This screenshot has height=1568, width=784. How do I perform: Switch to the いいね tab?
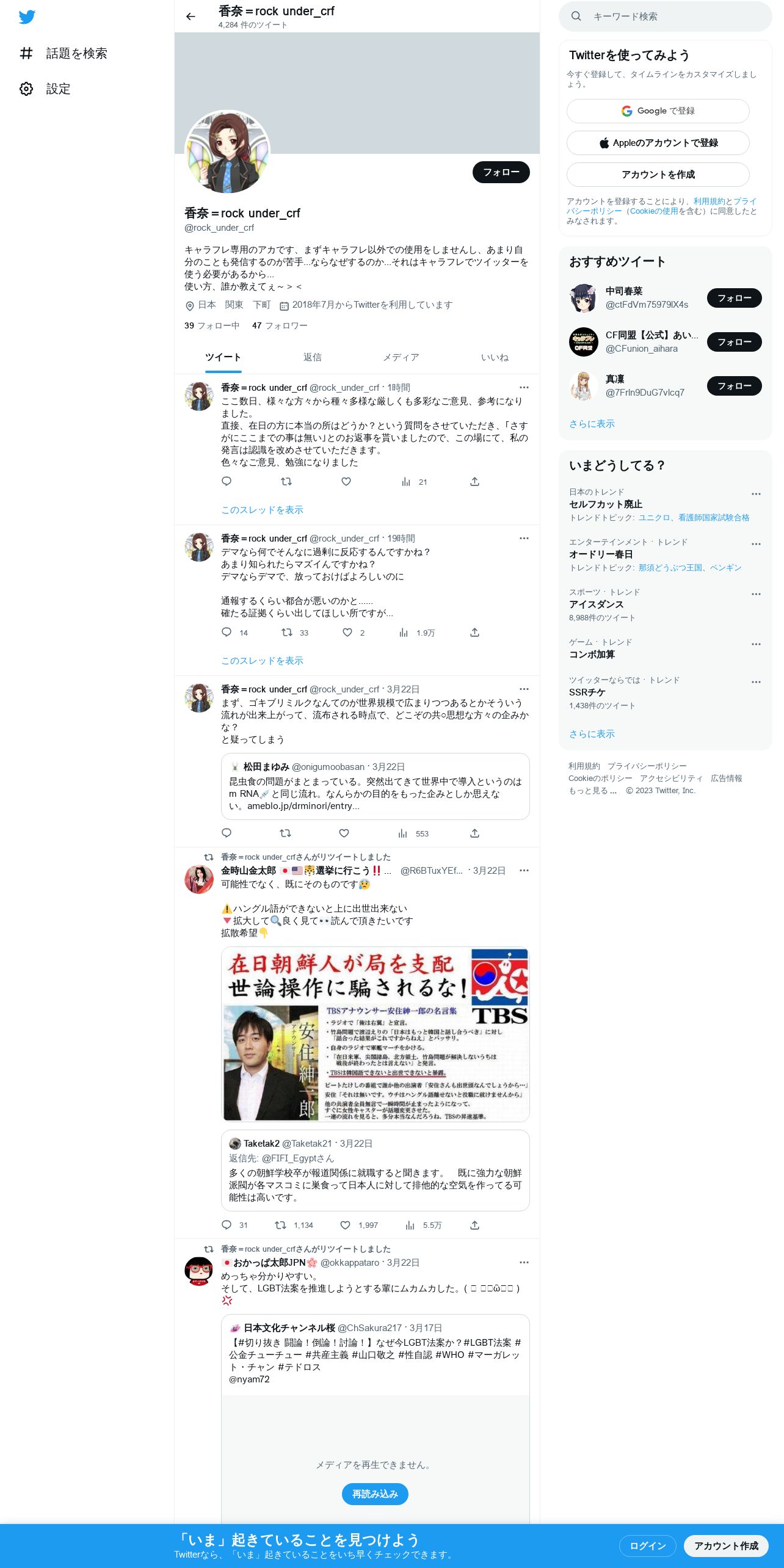(495, 357)
